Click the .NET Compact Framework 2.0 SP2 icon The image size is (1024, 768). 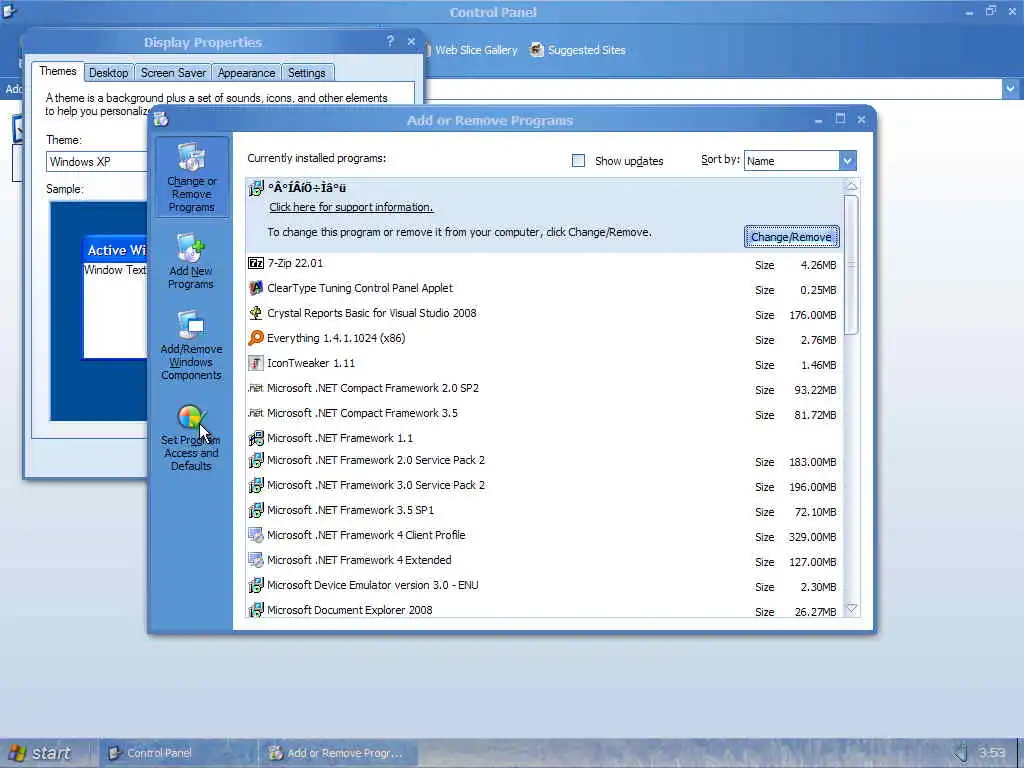256,388
